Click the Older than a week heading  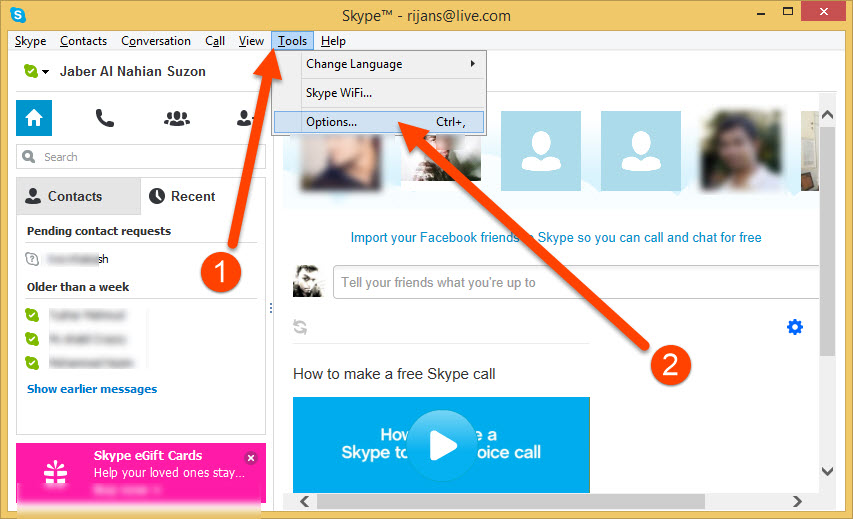point(78,287)
